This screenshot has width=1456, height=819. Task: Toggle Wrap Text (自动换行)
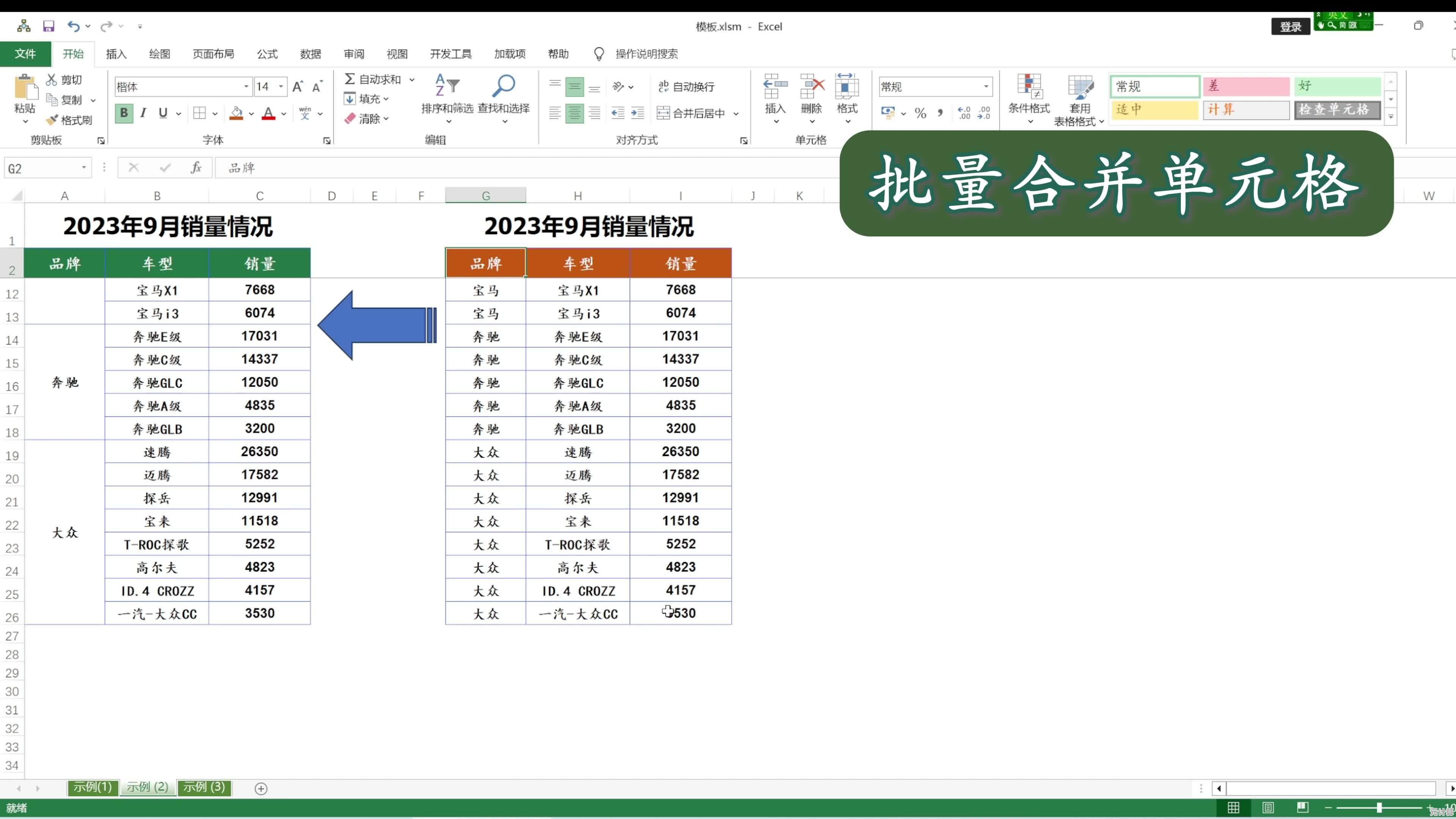(x=686, y=86)
